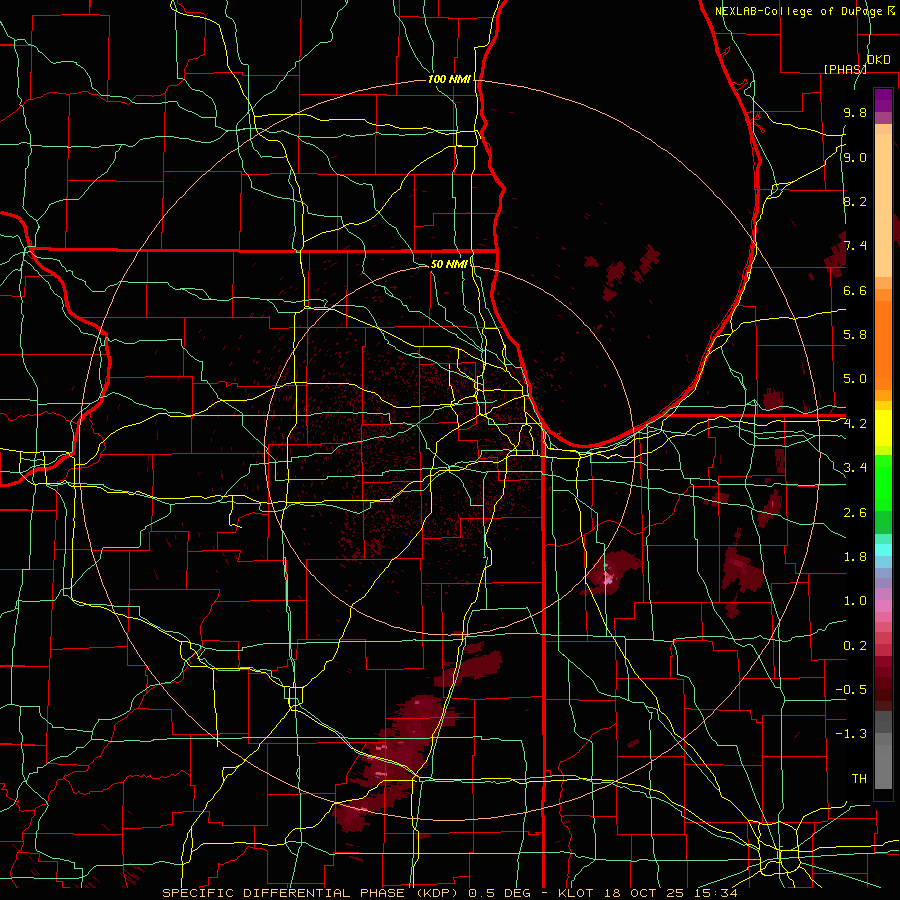
Task: Select the 5.0 legend value
Action: click(855, 379)
